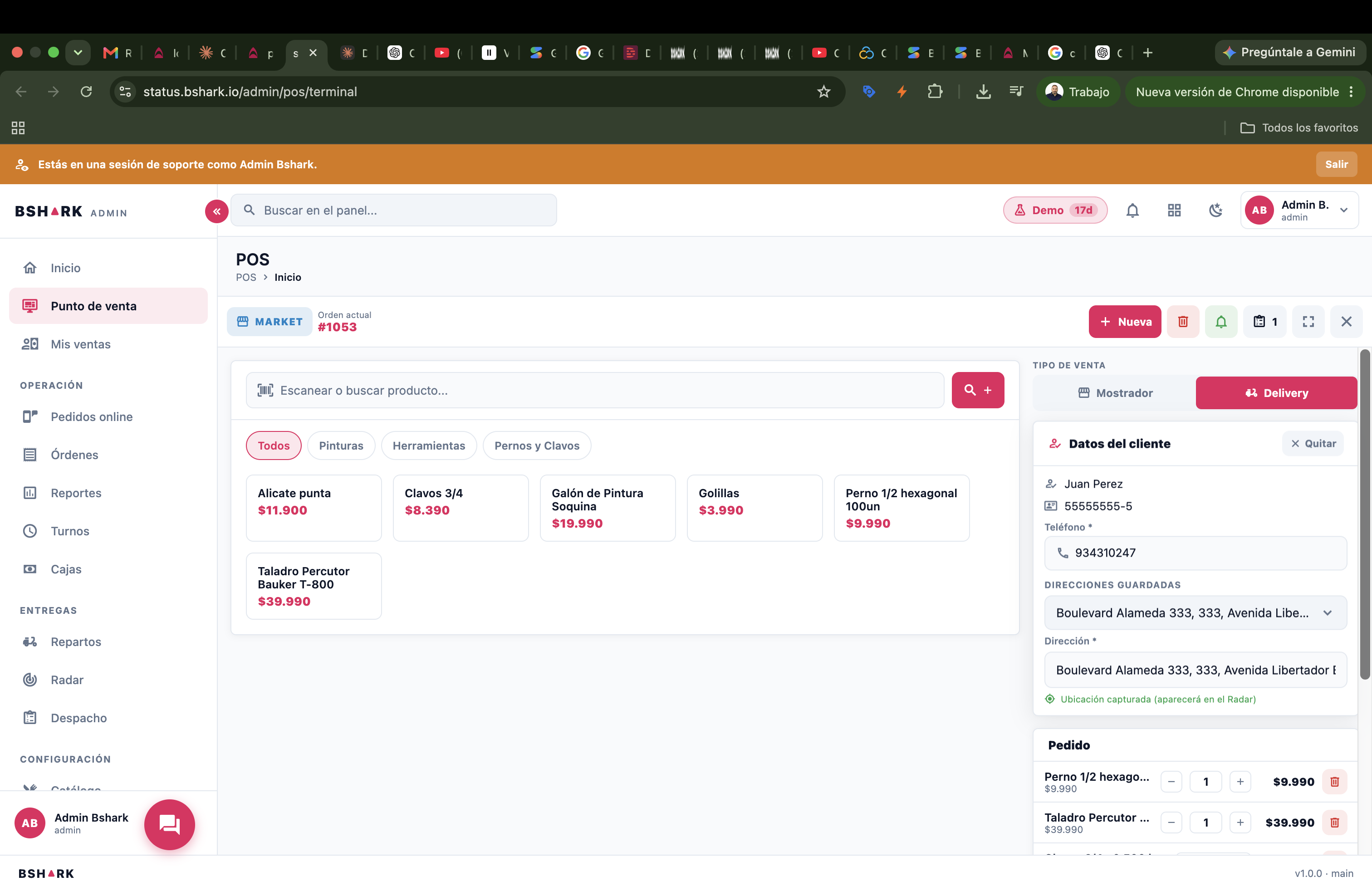This screenshot has height=891, width=1372.
Task: Exit the support session with Salir
Action: (x=1336, y=164)
